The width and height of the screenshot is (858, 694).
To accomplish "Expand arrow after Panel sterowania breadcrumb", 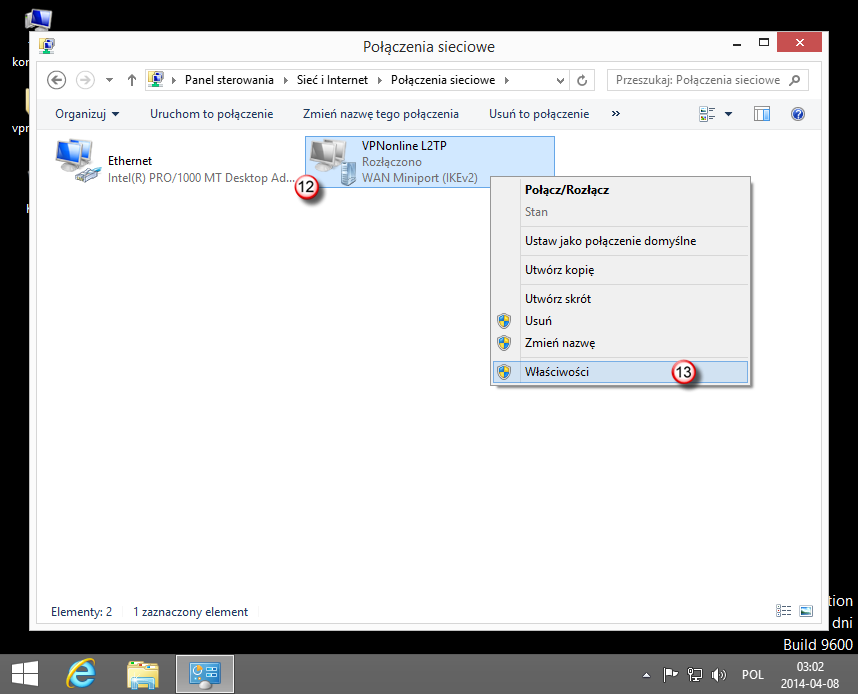I will [285, 80].
